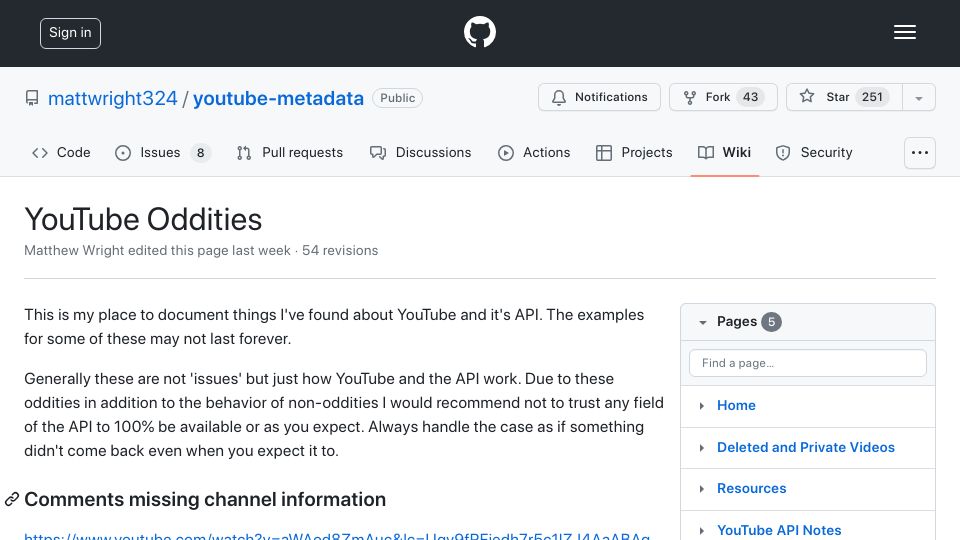Image resolution: width=960 pixels, height=540 pixels.
Task: Open the star list dropdown arrow
Action: pos(918,98)
